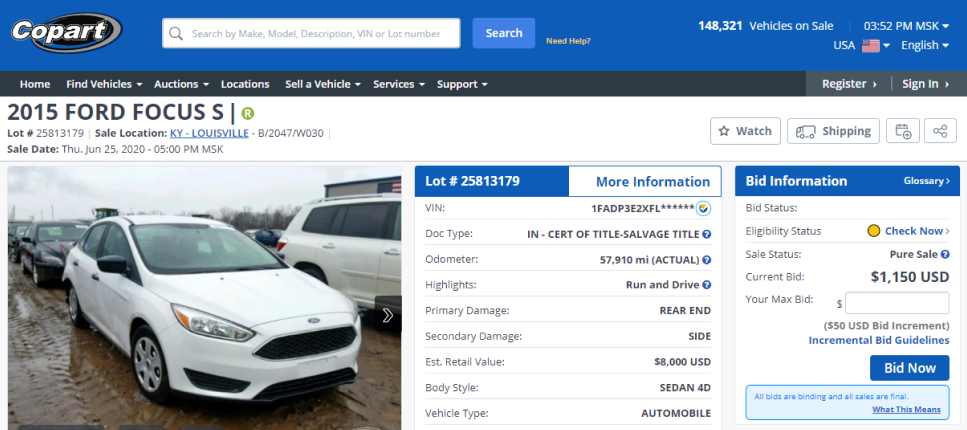This screenshot has height=430, width=967.
Task: Open the English language dropdown
Action: pos(925,45)
